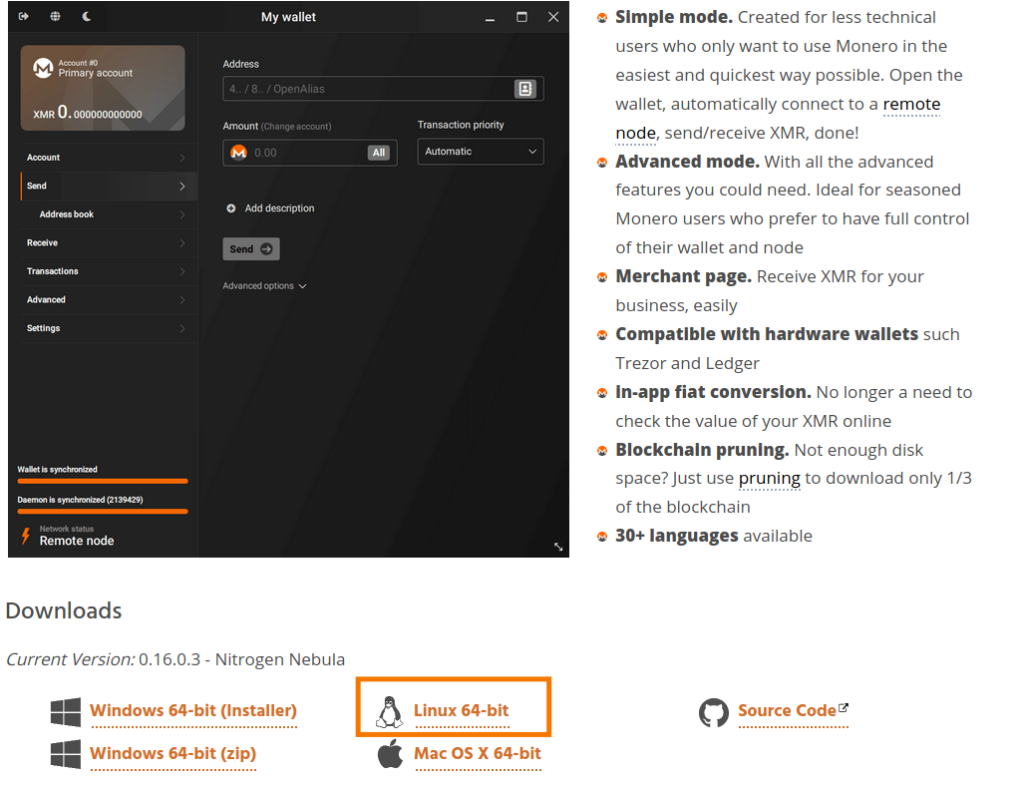Open the Address book submenu item

108,214
